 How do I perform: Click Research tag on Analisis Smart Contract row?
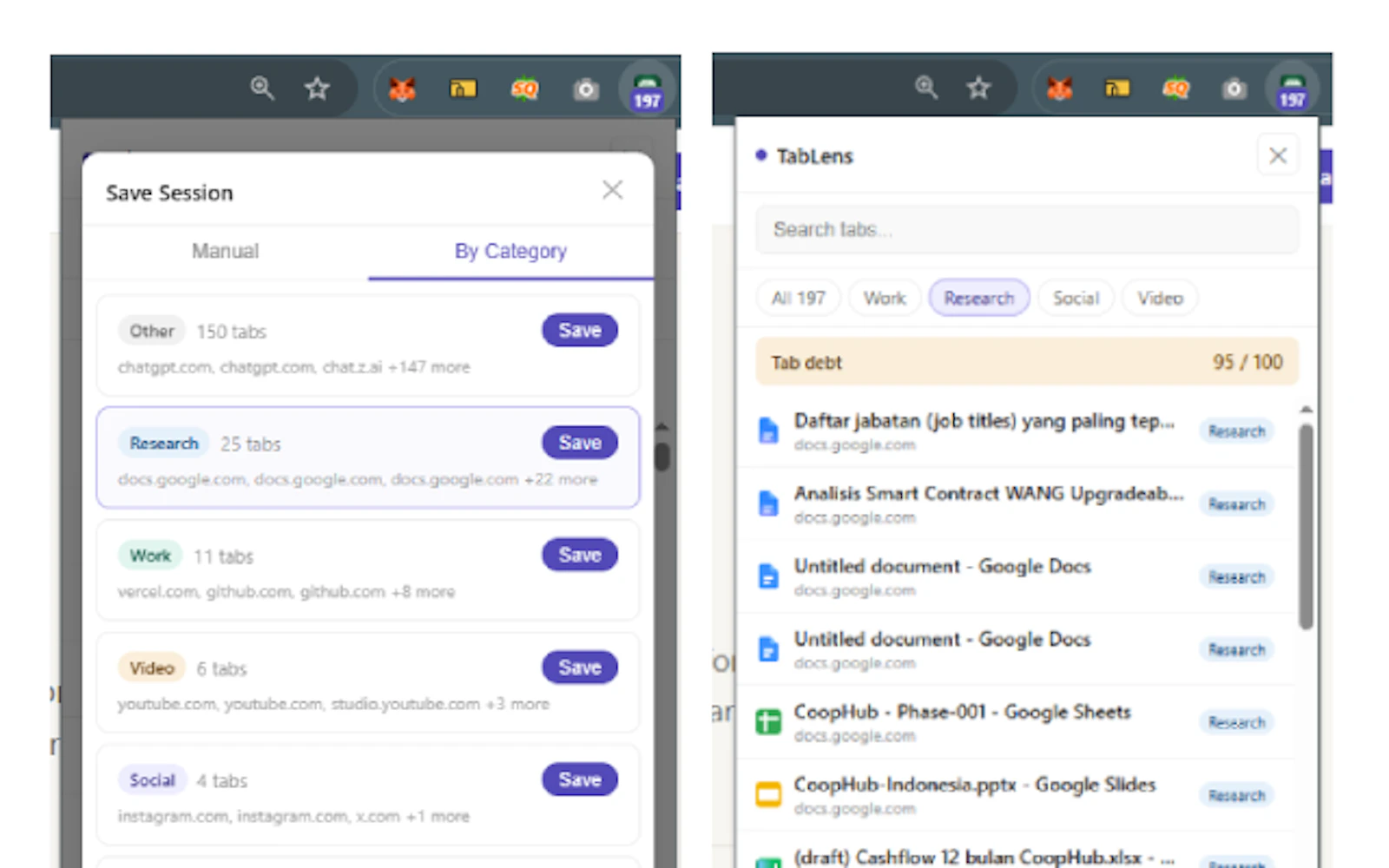[x=1236, y=504]
